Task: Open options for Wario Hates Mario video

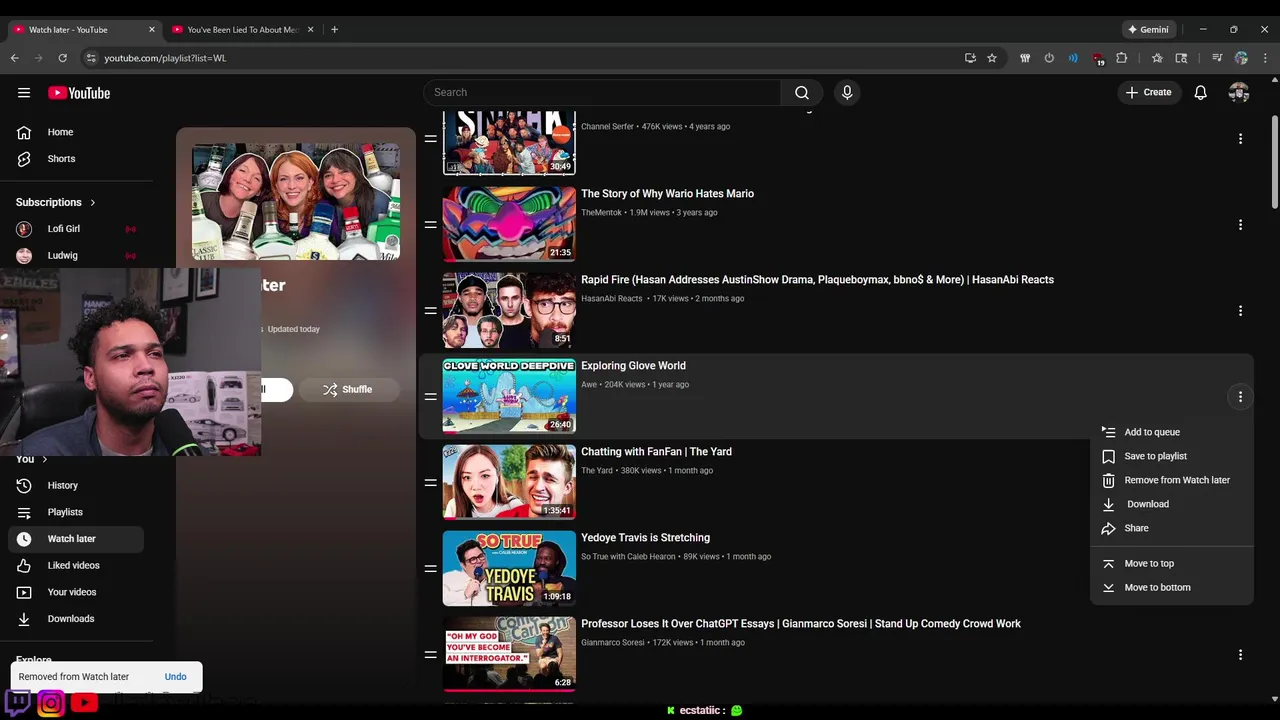Action: [1240, 225]
